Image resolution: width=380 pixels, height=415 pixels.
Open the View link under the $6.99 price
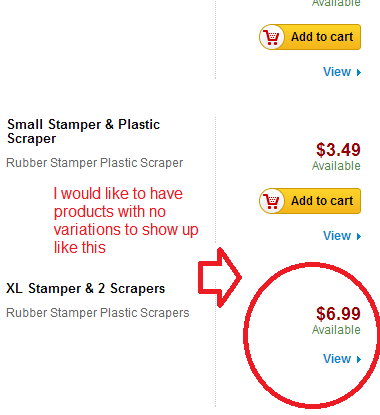point(337,359)
